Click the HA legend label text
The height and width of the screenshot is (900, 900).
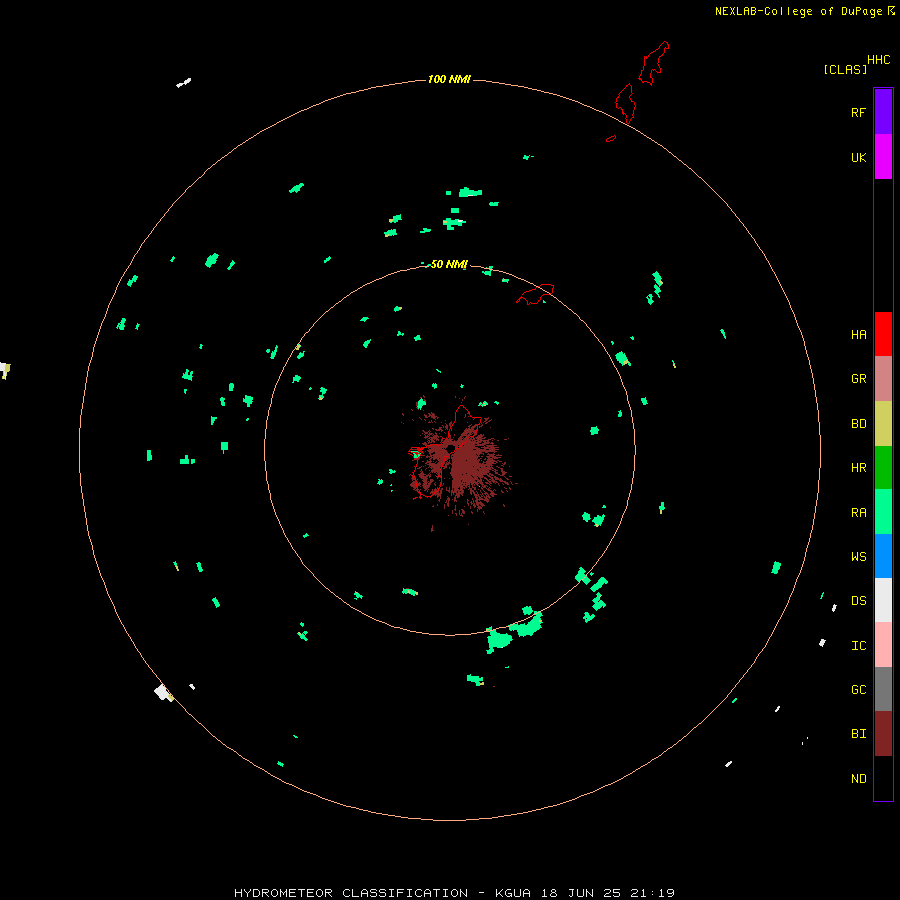pos(858,335)
